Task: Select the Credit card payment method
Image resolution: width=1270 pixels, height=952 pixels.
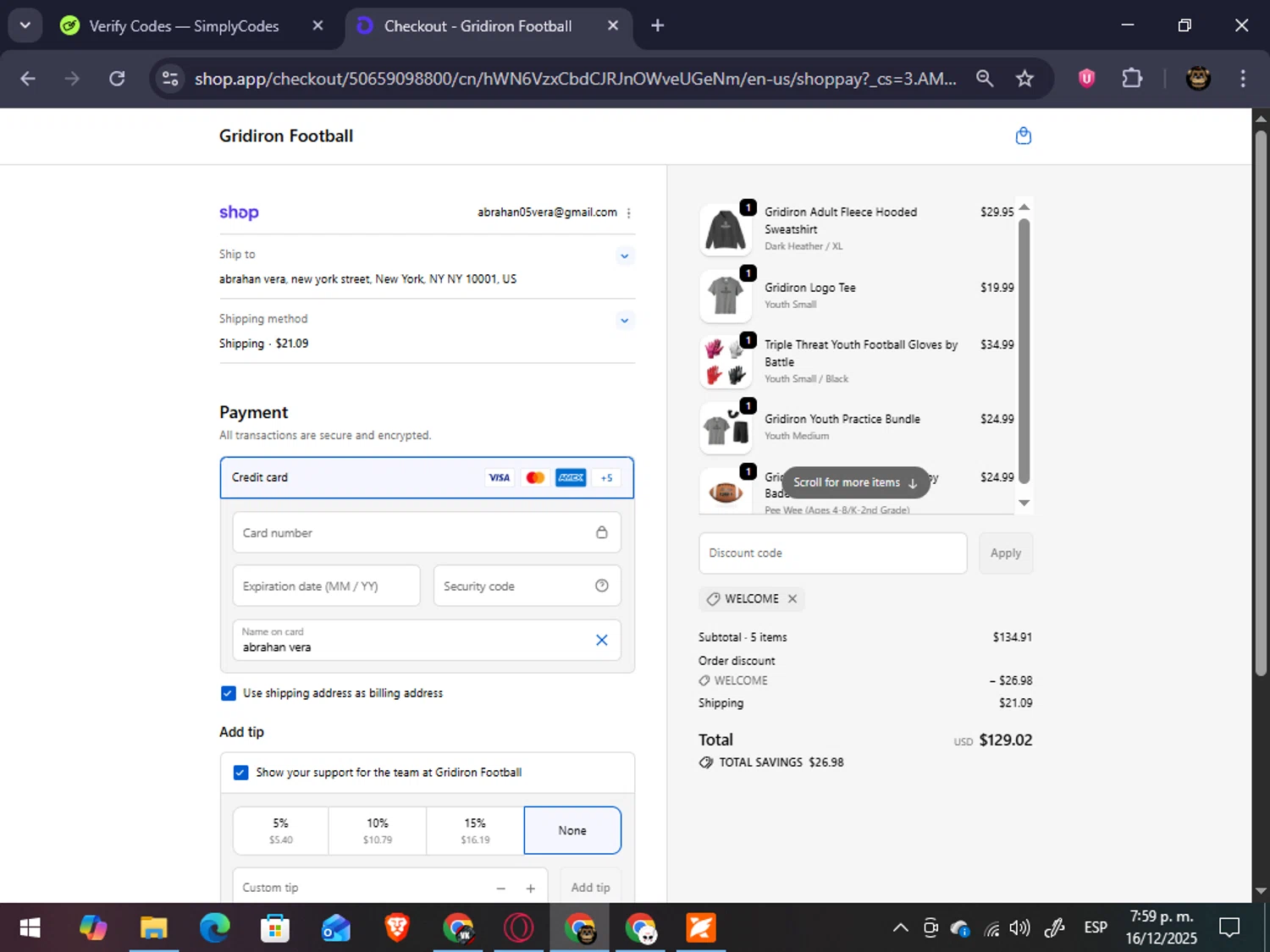Action: click(x=427, y=477)
